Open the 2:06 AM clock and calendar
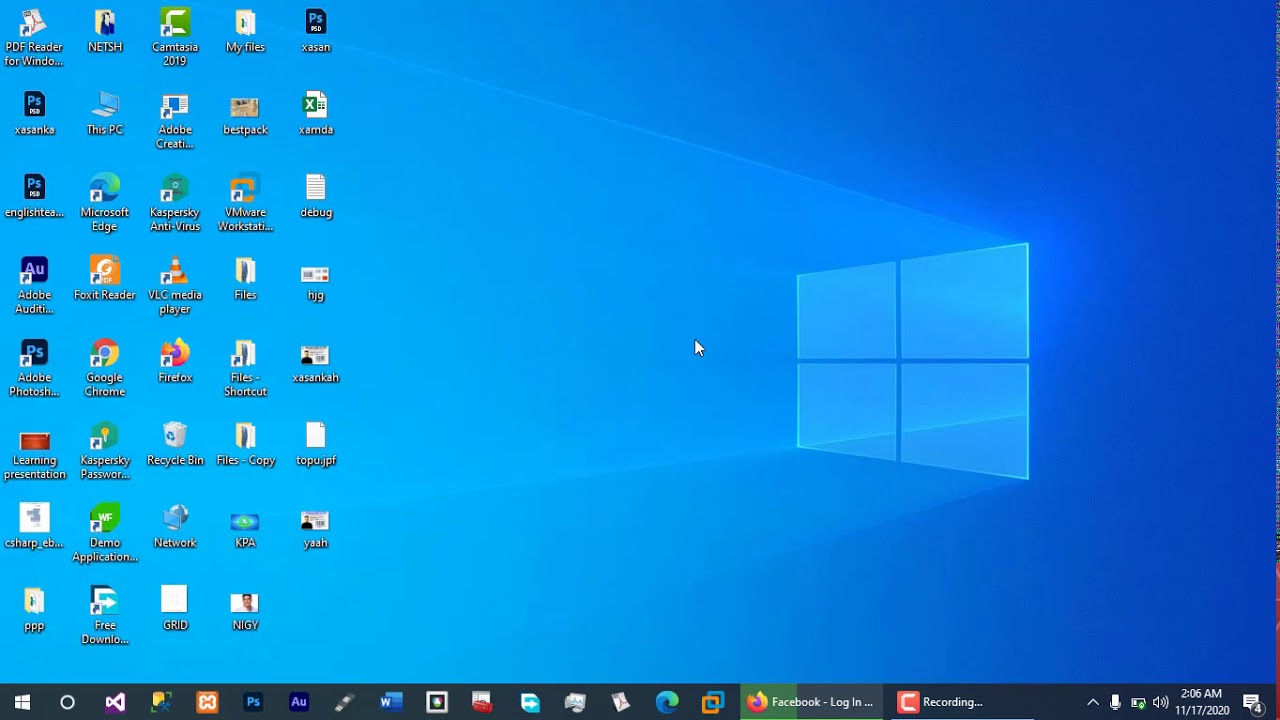Image resolution: width=1280 pixels, height=720 pixels. click(1202, 702)
